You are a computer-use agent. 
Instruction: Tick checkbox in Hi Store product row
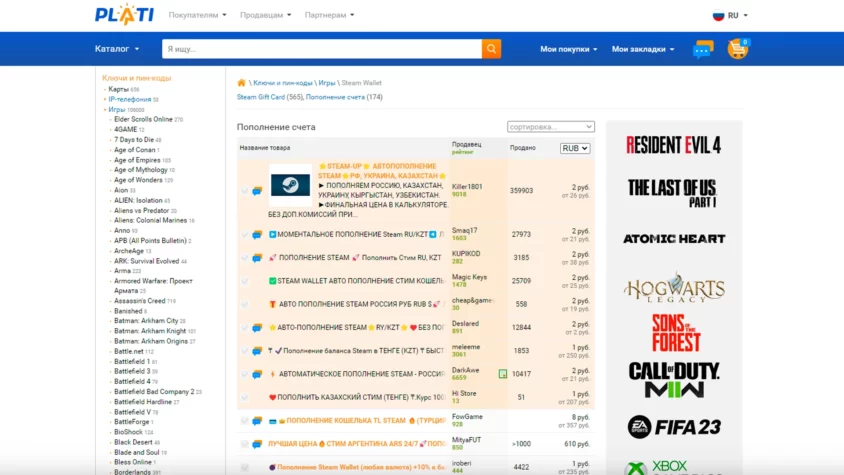[x=245, y=397]
